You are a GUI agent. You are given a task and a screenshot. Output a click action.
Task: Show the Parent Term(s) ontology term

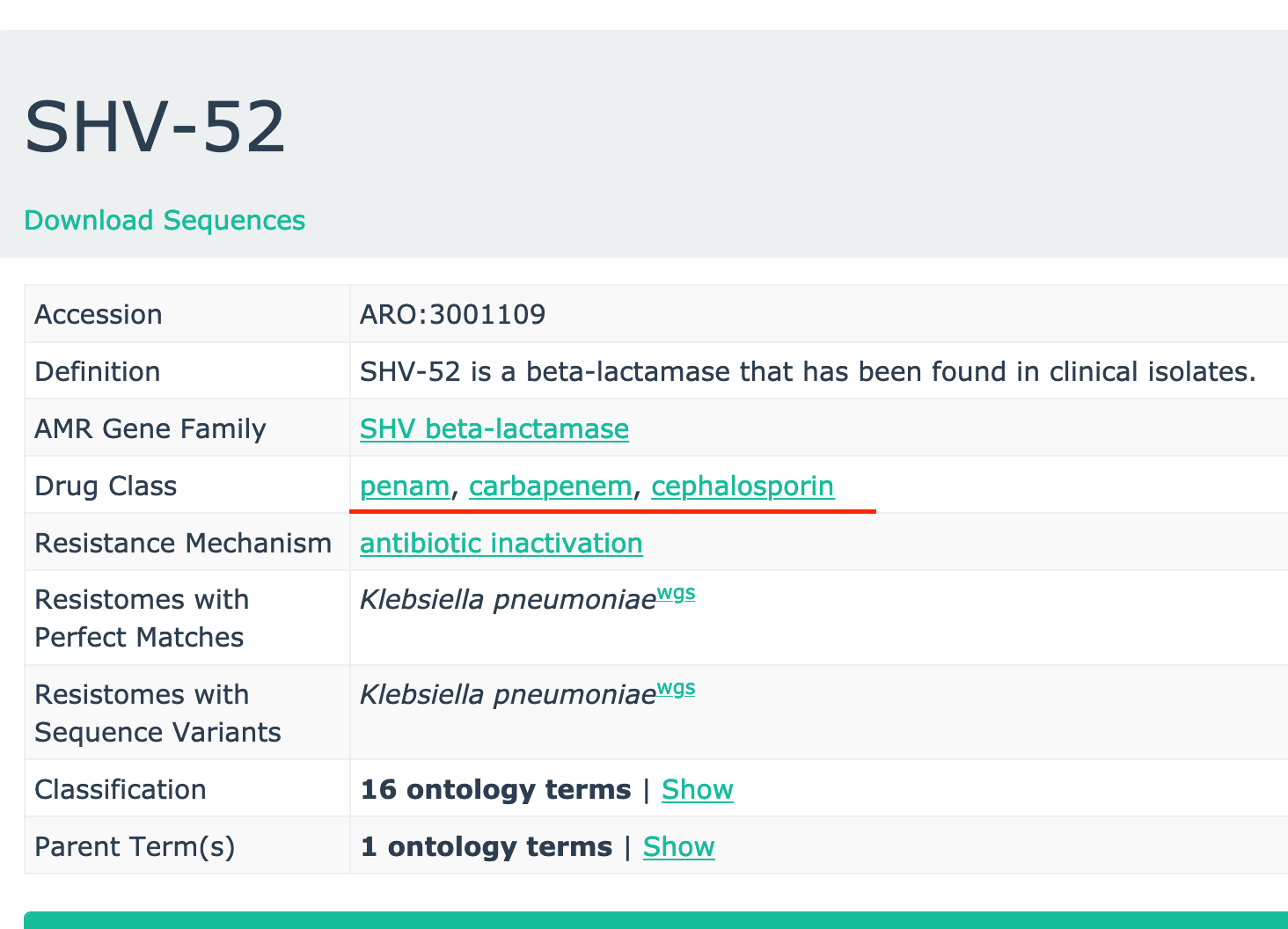click(678, 846)
